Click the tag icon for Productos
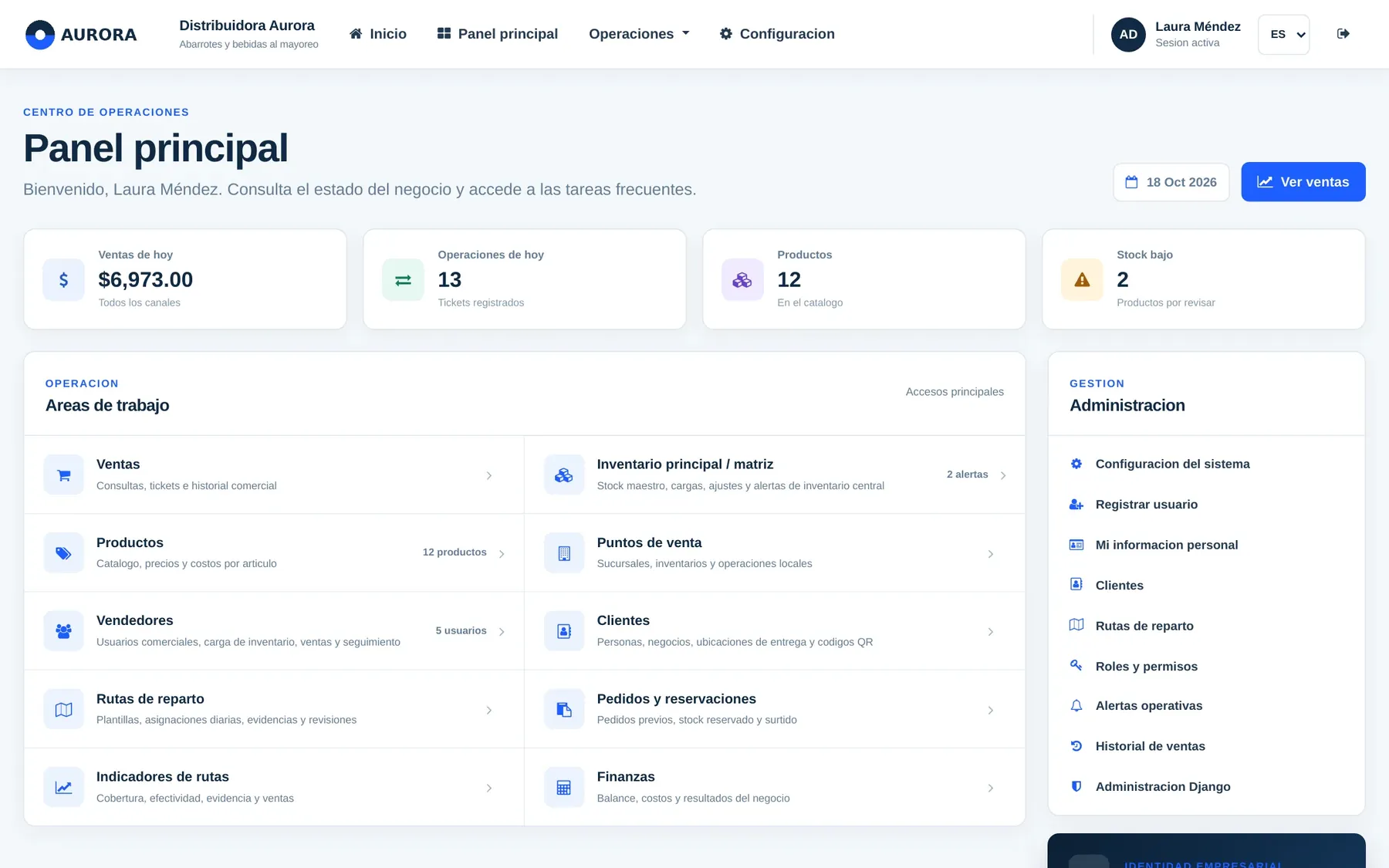 tap(64, 553)
